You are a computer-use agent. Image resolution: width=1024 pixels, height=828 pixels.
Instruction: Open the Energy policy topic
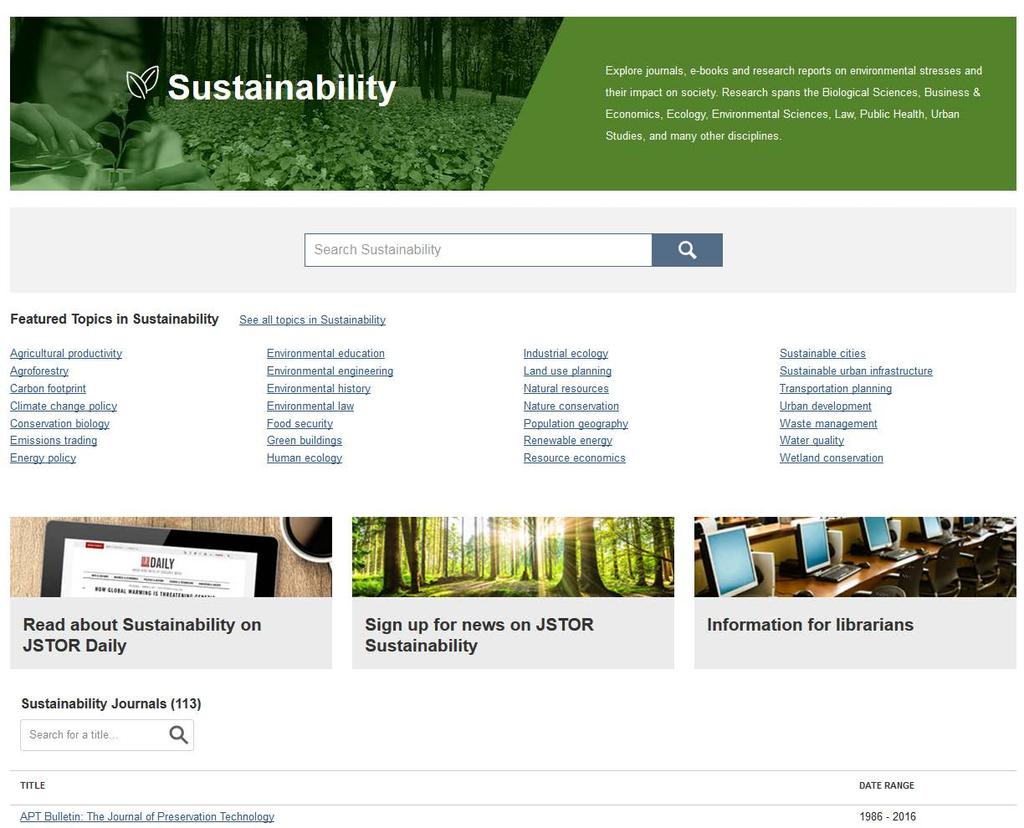(43, 458)
